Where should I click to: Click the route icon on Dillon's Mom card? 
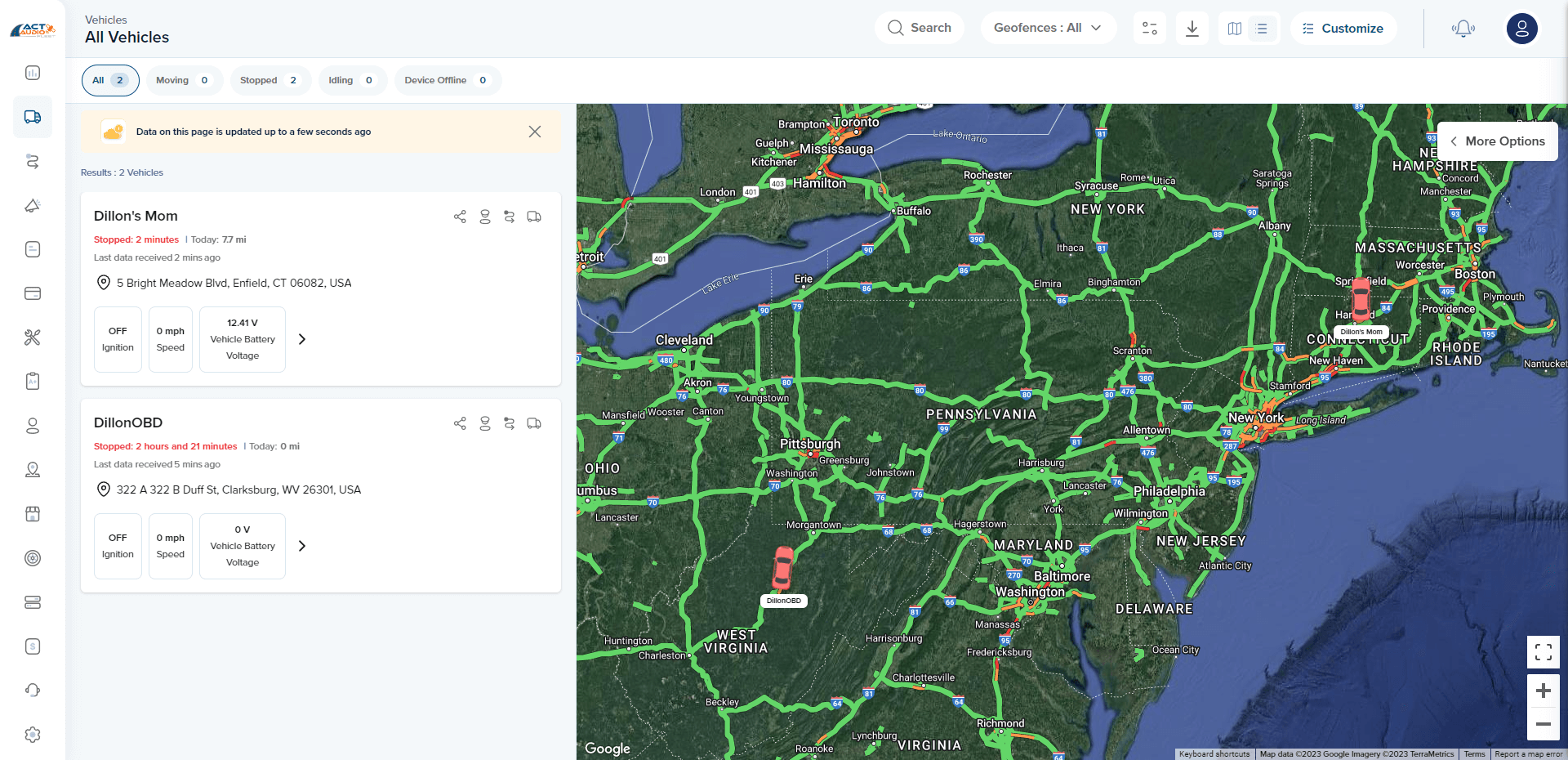pos(510,217)
